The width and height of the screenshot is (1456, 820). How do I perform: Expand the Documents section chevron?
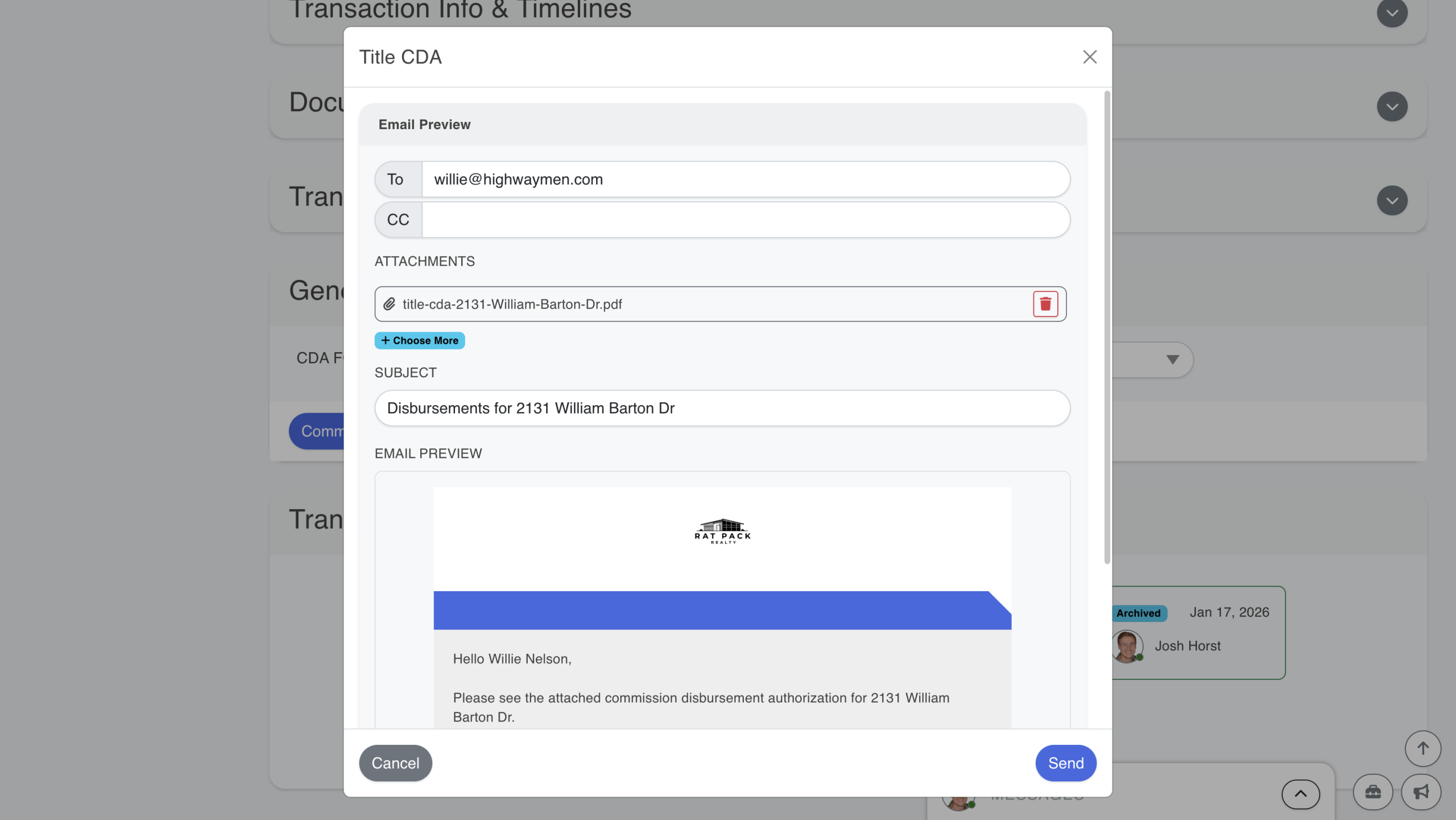[x=1392, y=106]
